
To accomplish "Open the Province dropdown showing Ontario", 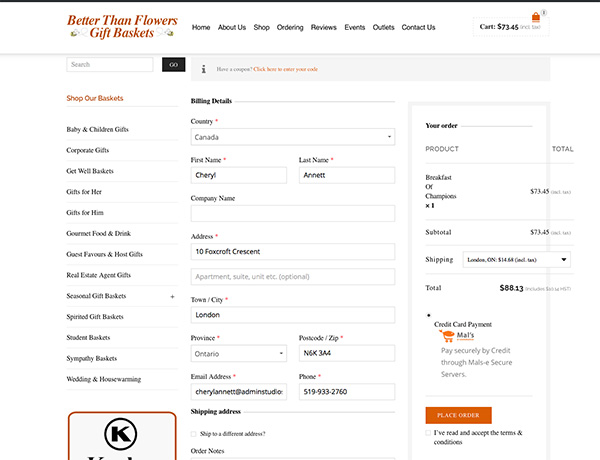I will [x=238, y=353].
